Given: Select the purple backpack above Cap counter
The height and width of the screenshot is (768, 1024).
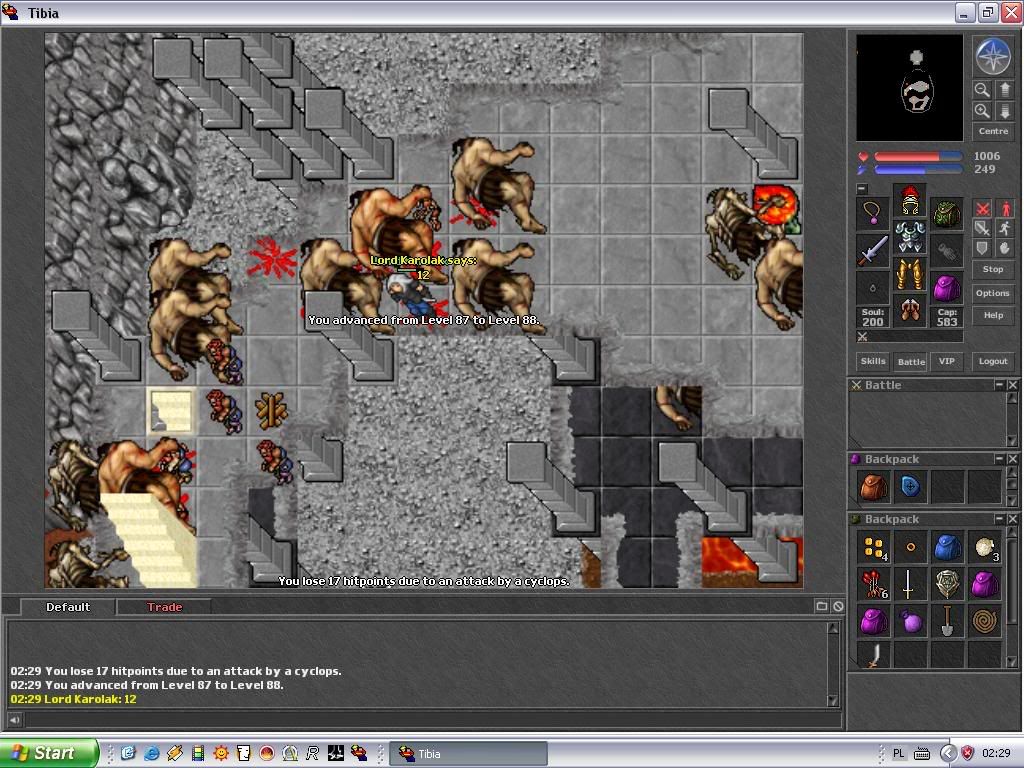Looking at the screenshot, I should coord(946,287).
